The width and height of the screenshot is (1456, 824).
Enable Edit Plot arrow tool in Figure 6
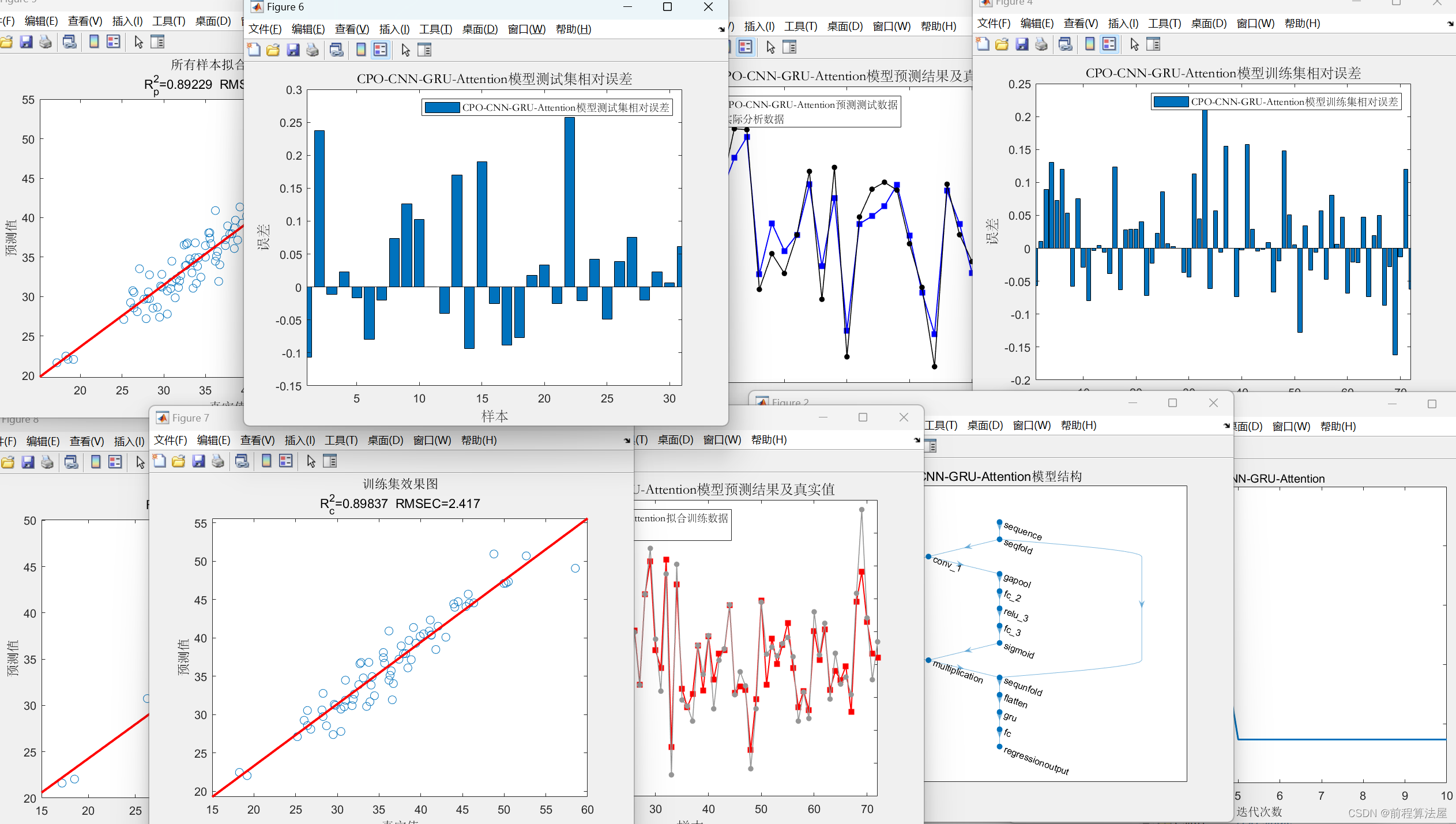[405, 50]
